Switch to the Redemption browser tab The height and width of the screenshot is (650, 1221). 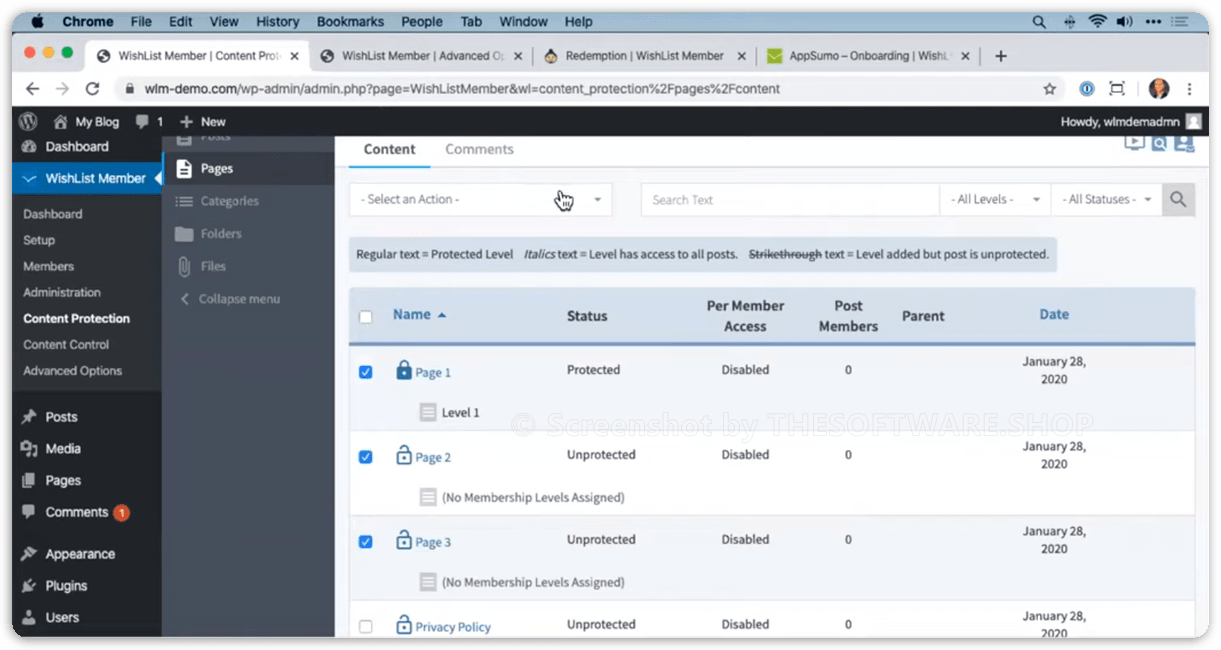tap(644, 56)
